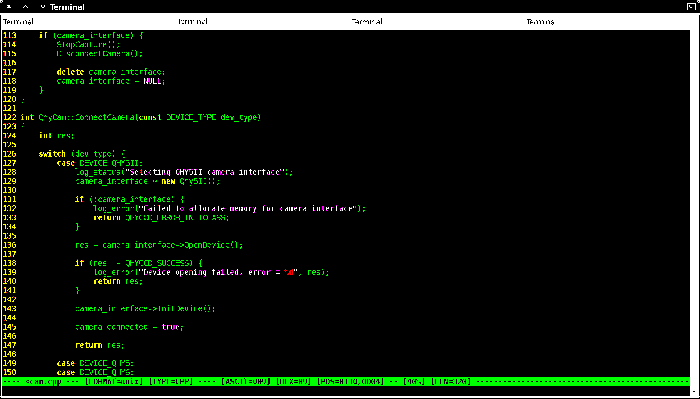Image resolution: width=700 pixels, height=399 pixels.
Task: Click 'return res;' on line 147
Action: click(100, 345)
